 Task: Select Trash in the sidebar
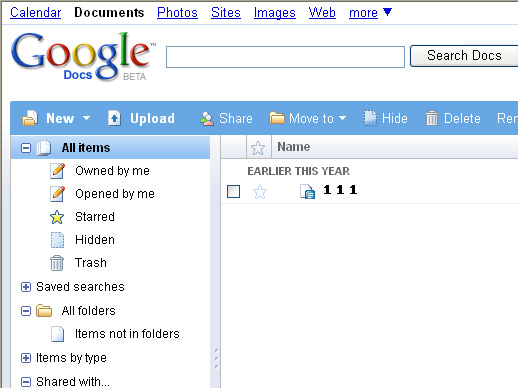point(91,263)
